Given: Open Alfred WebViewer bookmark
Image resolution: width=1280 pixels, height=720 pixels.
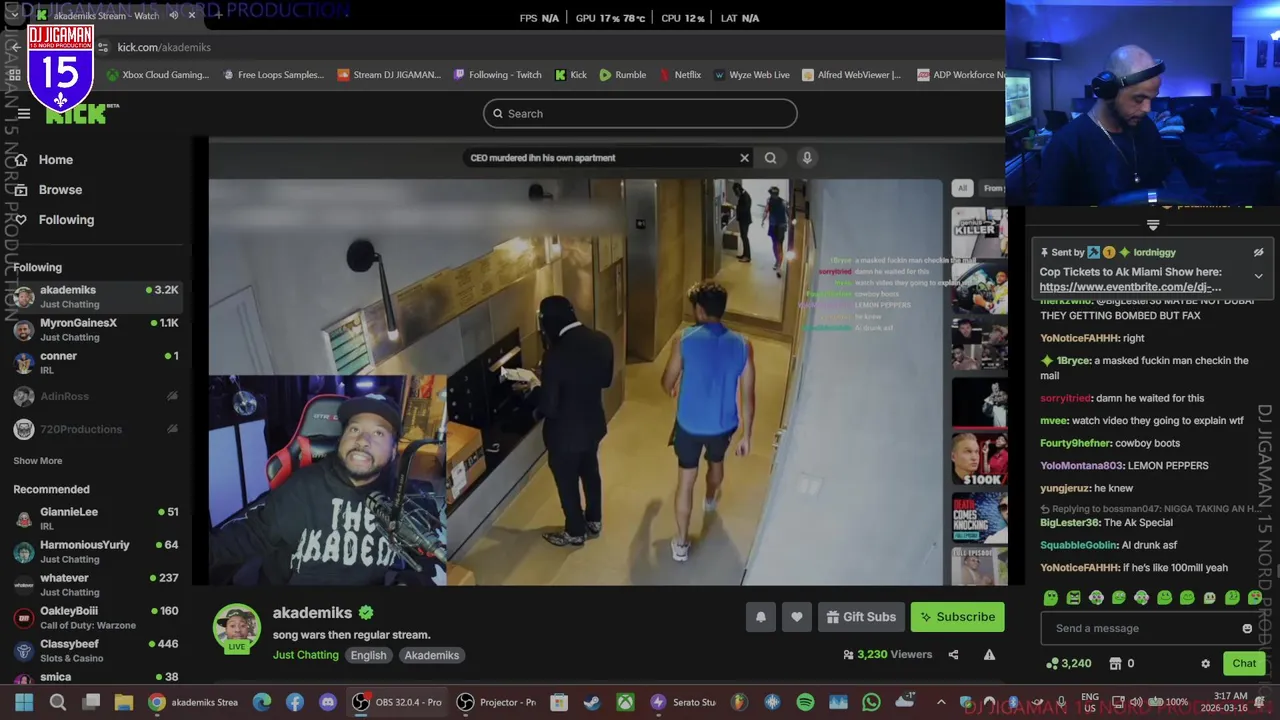Looking at the screenshot, I should click(x=850, y=75).
